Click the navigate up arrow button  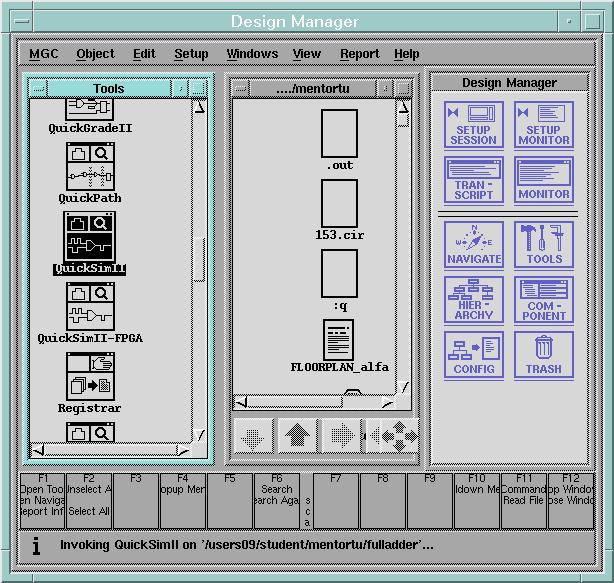[x=296, y=437]
